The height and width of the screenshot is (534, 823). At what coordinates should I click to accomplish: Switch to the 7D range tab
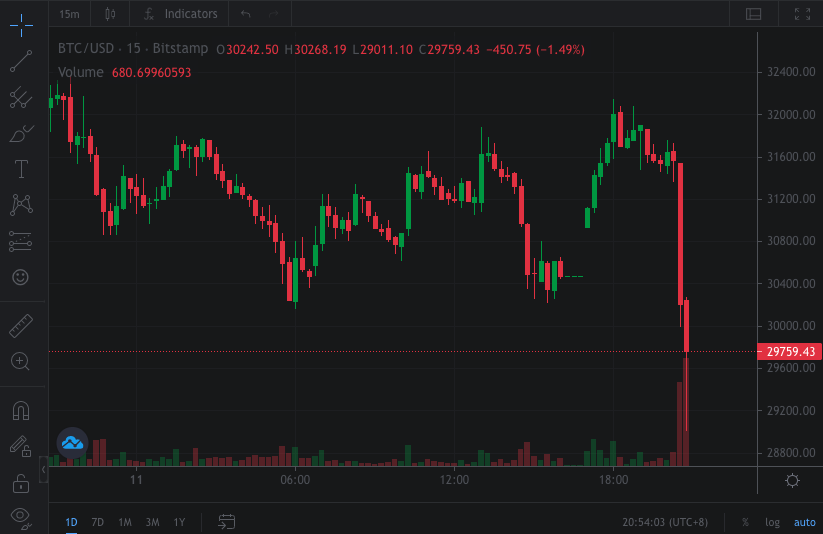[97, 522]
